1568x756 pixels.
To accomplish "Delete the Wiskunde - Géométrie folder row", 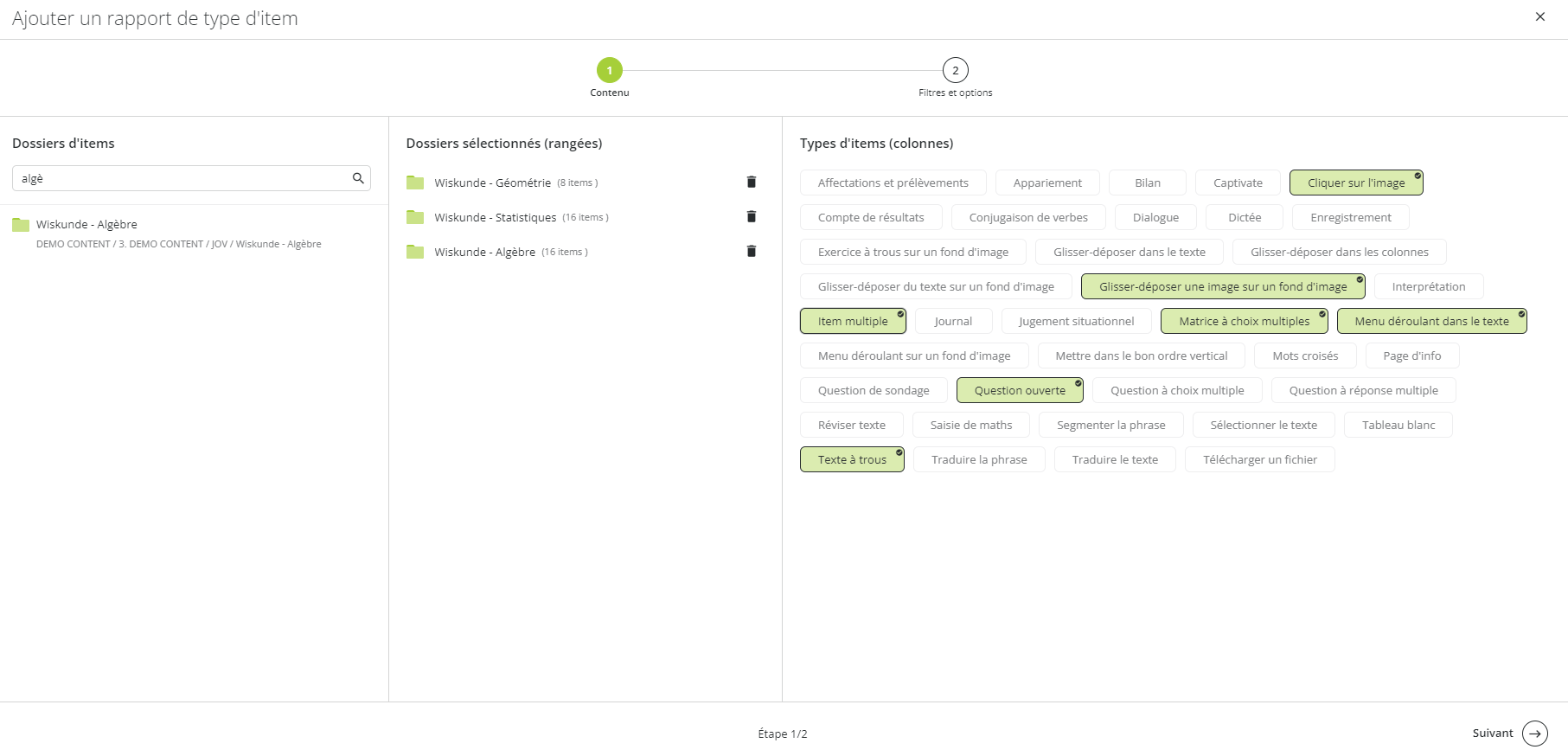I will point(752,183).
